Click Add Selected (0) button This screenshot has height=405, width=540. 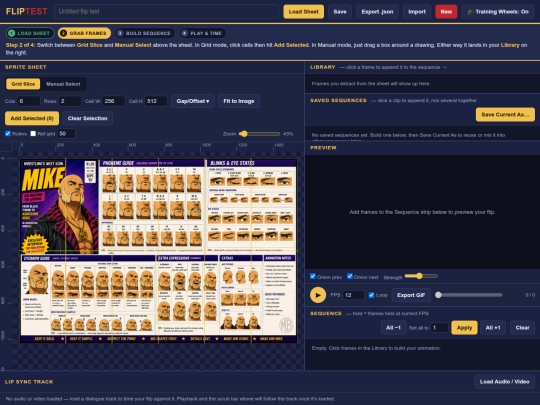tap(32, 118)
